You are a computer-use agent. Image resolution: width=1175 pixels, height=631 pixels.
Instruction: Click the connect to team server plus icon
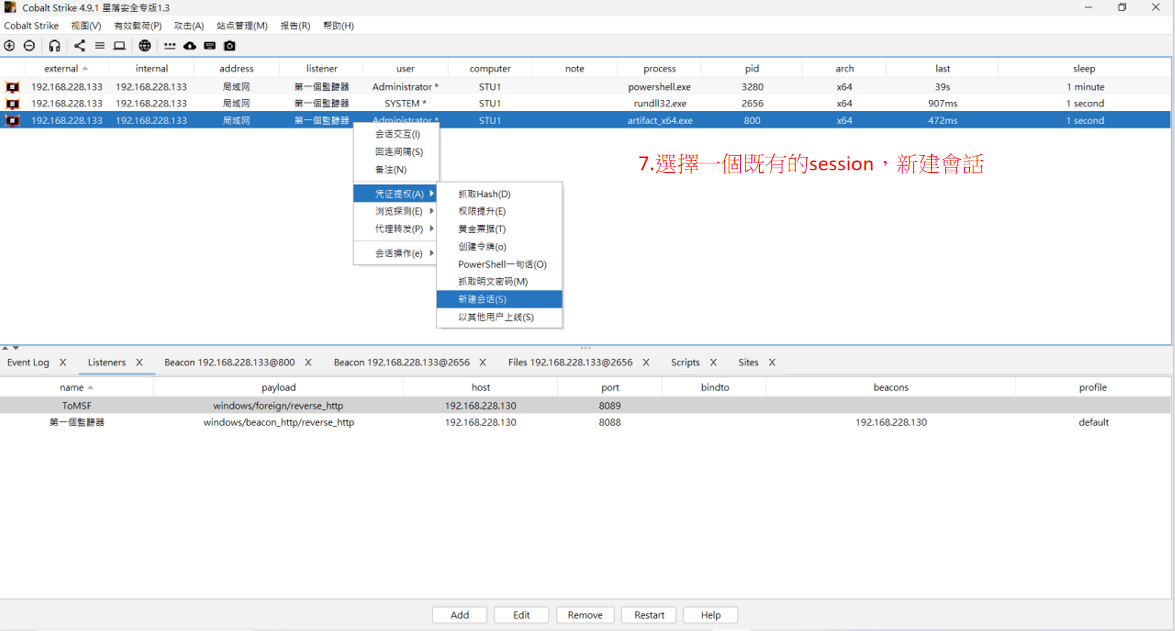click(x=10, y=46)
